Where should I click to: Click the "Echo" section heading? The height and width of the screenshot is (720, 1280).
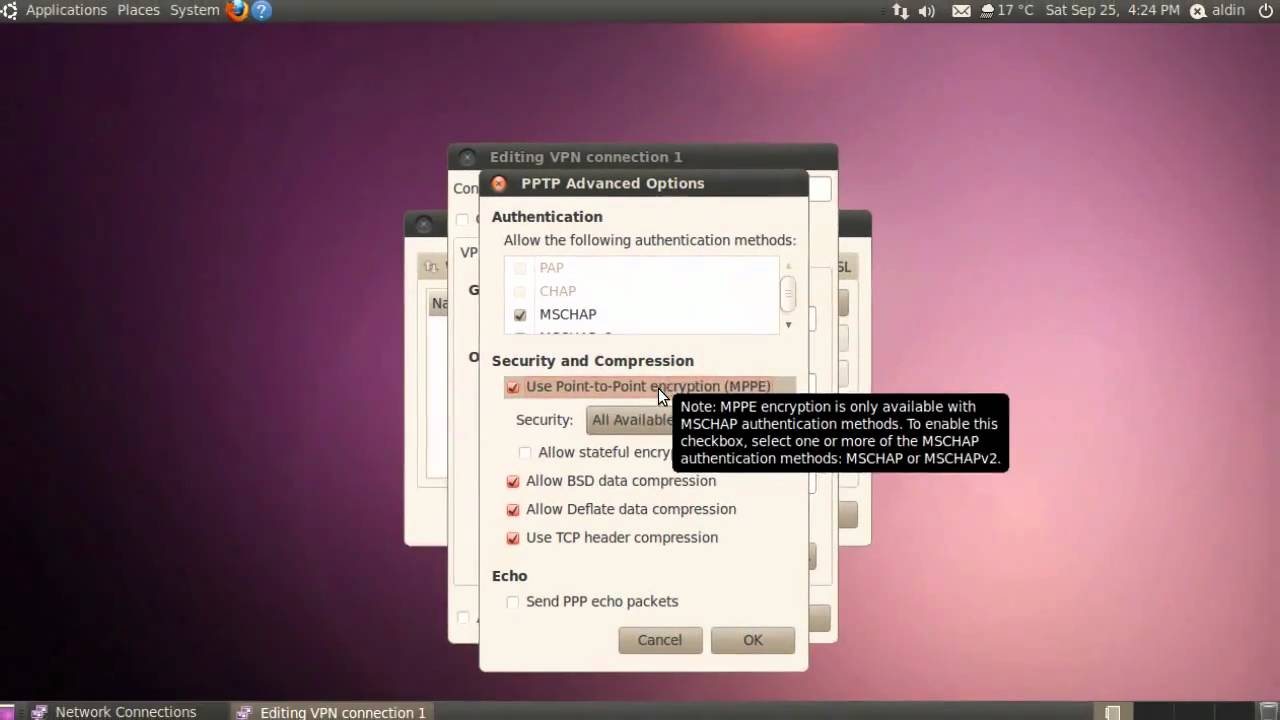(x=509, y=576)
